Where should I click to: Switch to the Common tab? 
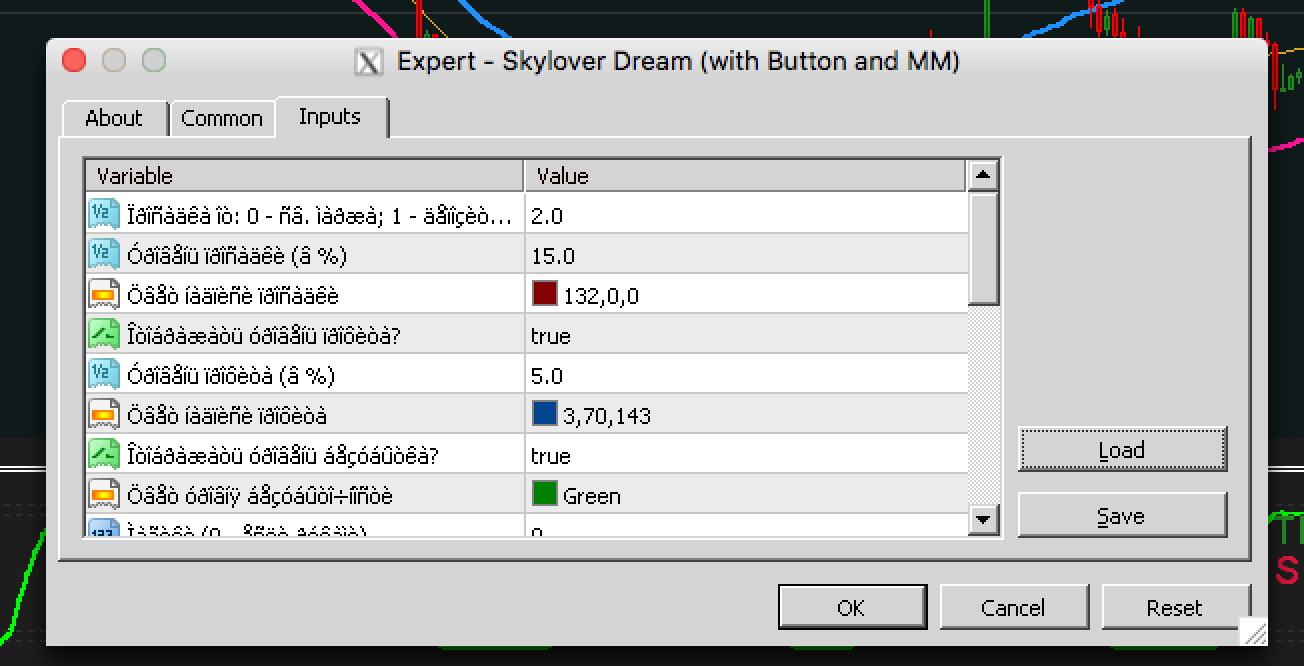pyautogui.click(x=222, y=118)
